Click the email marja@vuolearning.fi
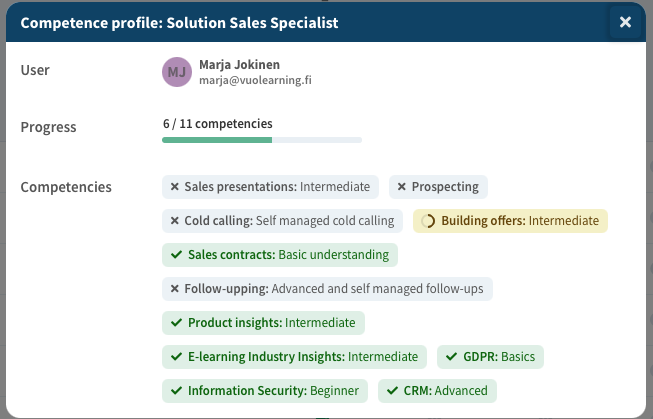 pos(255,81)
